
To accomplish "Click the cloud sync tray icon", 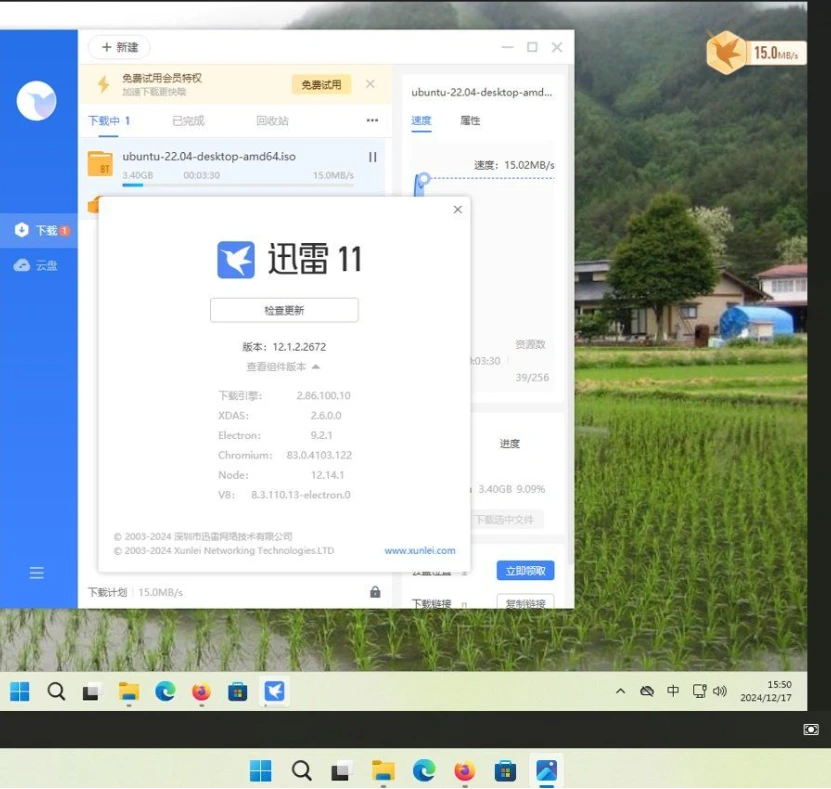I will pos(647,691).
